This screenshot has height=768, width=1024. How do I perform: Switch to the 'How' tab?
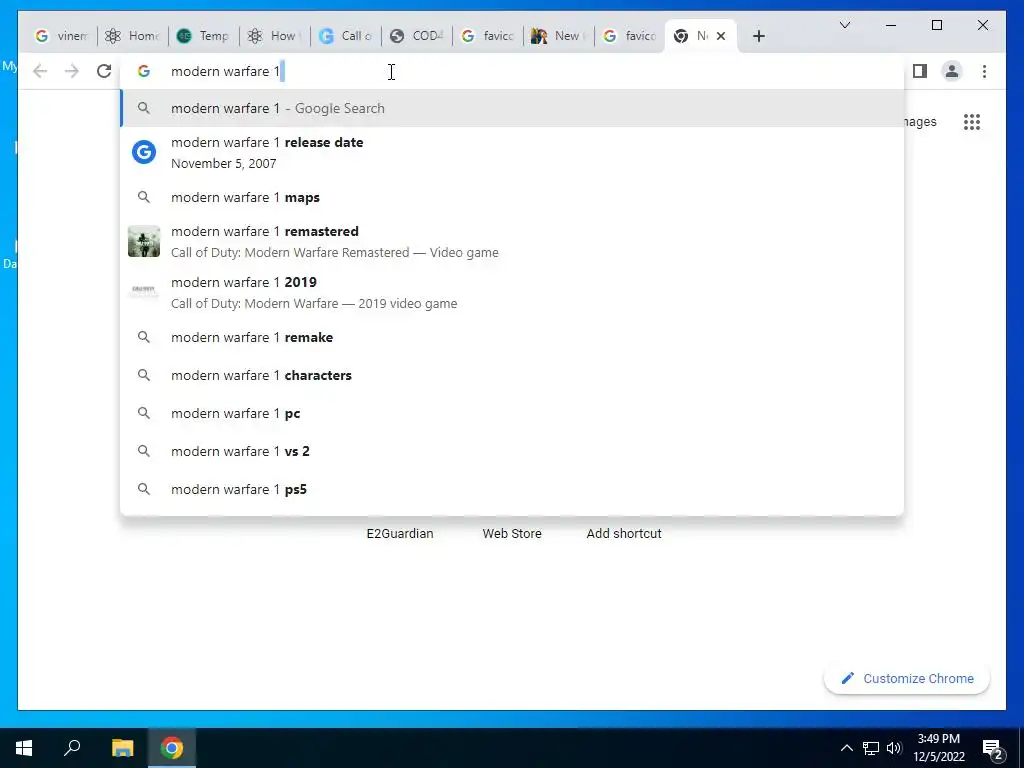pyautogui.click(x=275, y=36)
